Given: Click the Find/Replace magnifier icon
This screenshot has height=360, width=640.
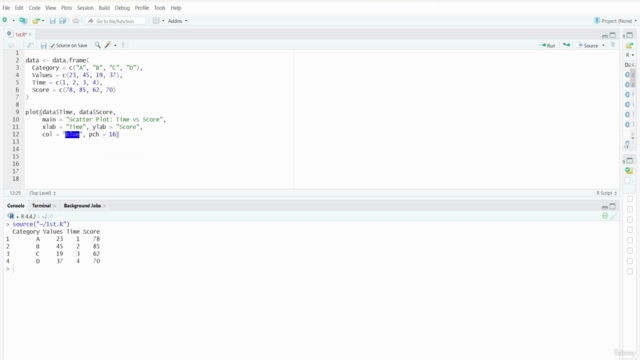Looking at the screenshot, I should click(x=98, y=45).
